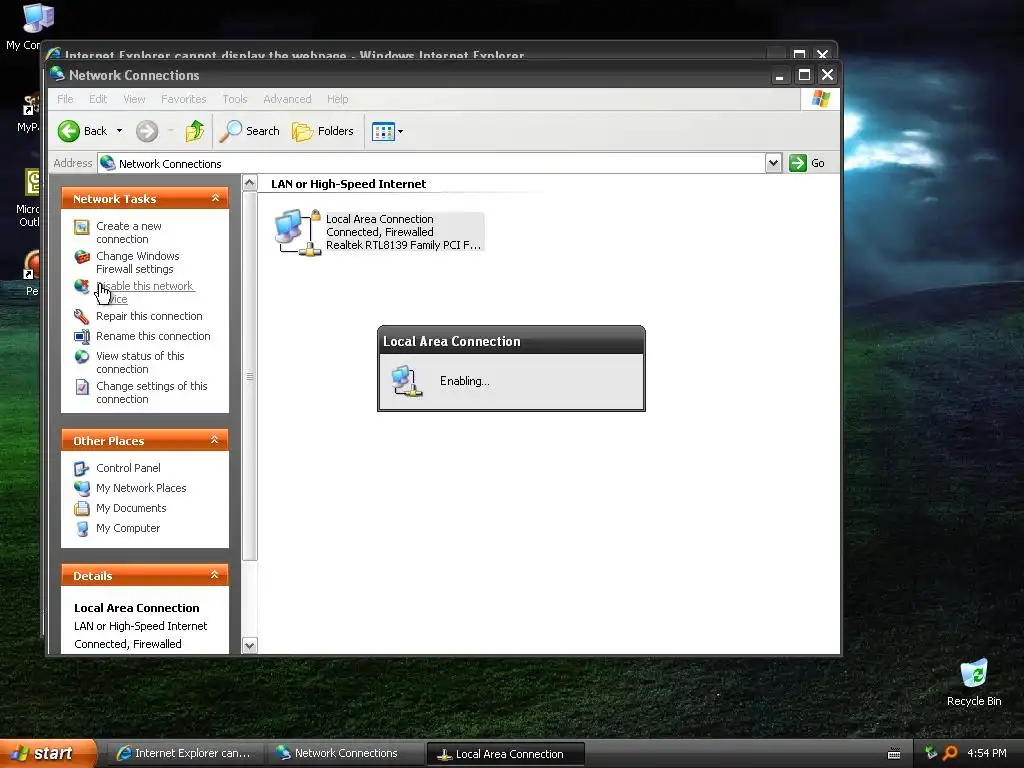This screenshot has width=1024, height=768.
Task: Click Rename this connection link
Action: pyautogui.click(x=153, y=336)
